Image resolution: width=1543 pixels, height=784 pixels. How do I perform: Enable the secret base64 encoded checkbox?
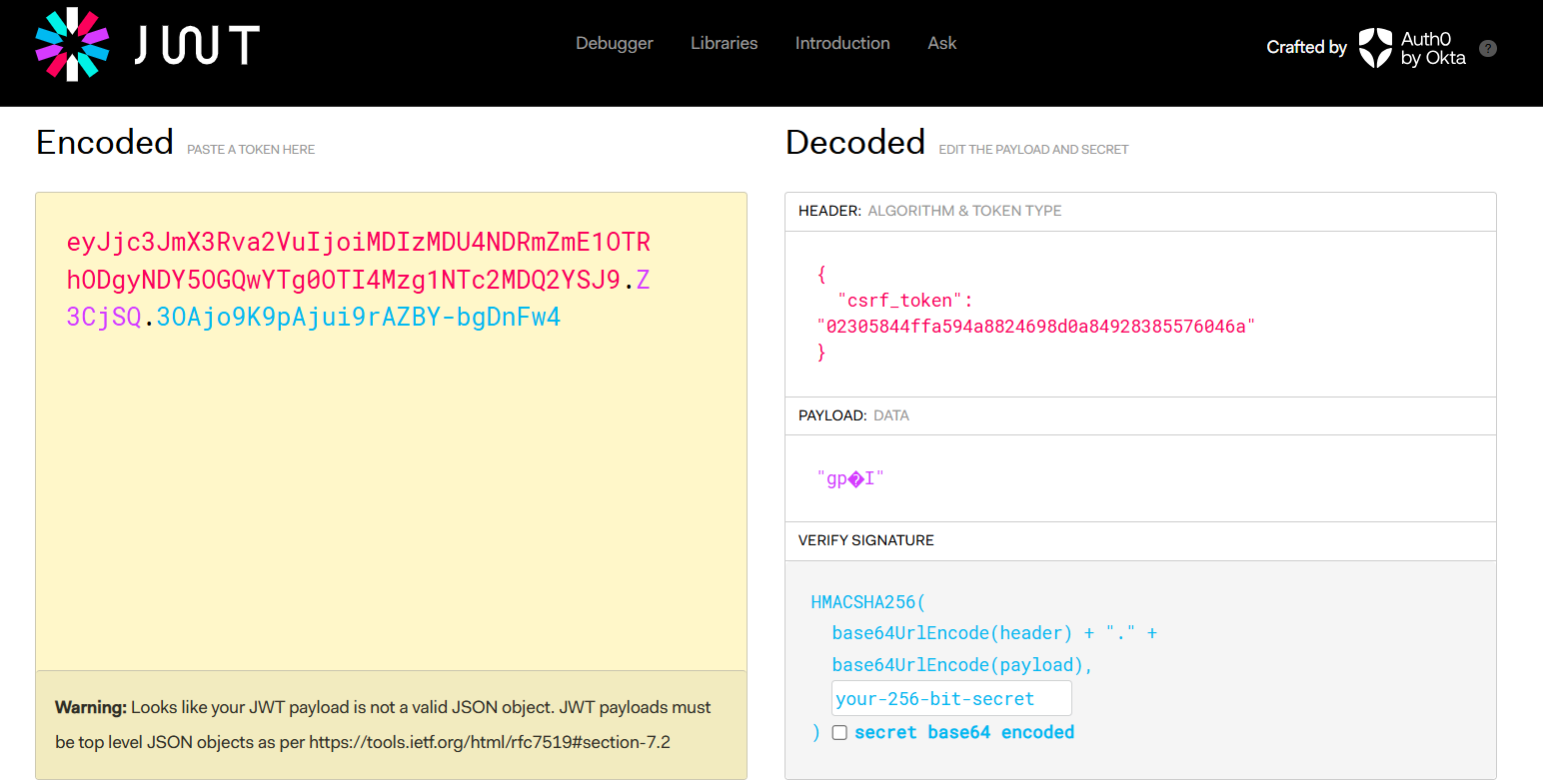point(839,733)
